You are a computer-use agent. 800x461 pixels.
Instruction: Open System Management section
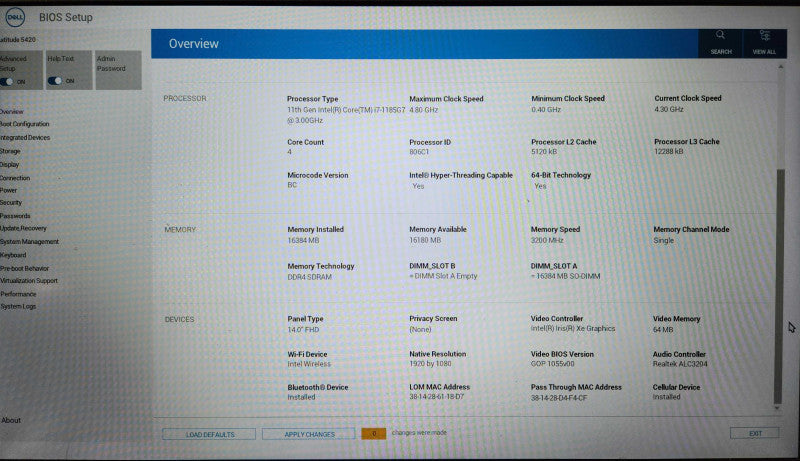click(30, 242)
